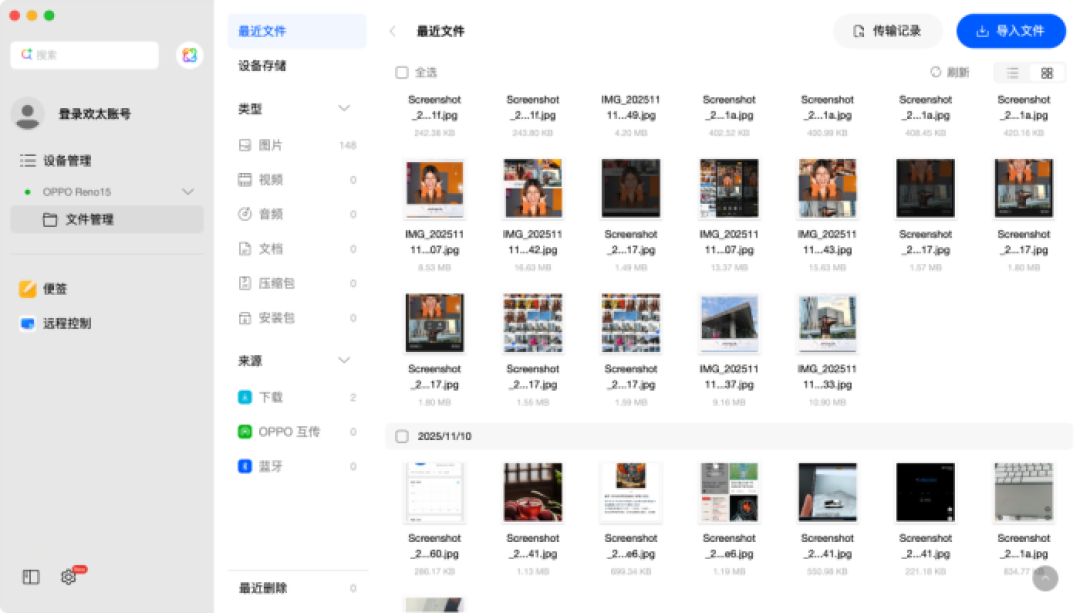Click file name IMG_202511 11...49.jpg
This screenshot has height=613, width=1080.
631,107
